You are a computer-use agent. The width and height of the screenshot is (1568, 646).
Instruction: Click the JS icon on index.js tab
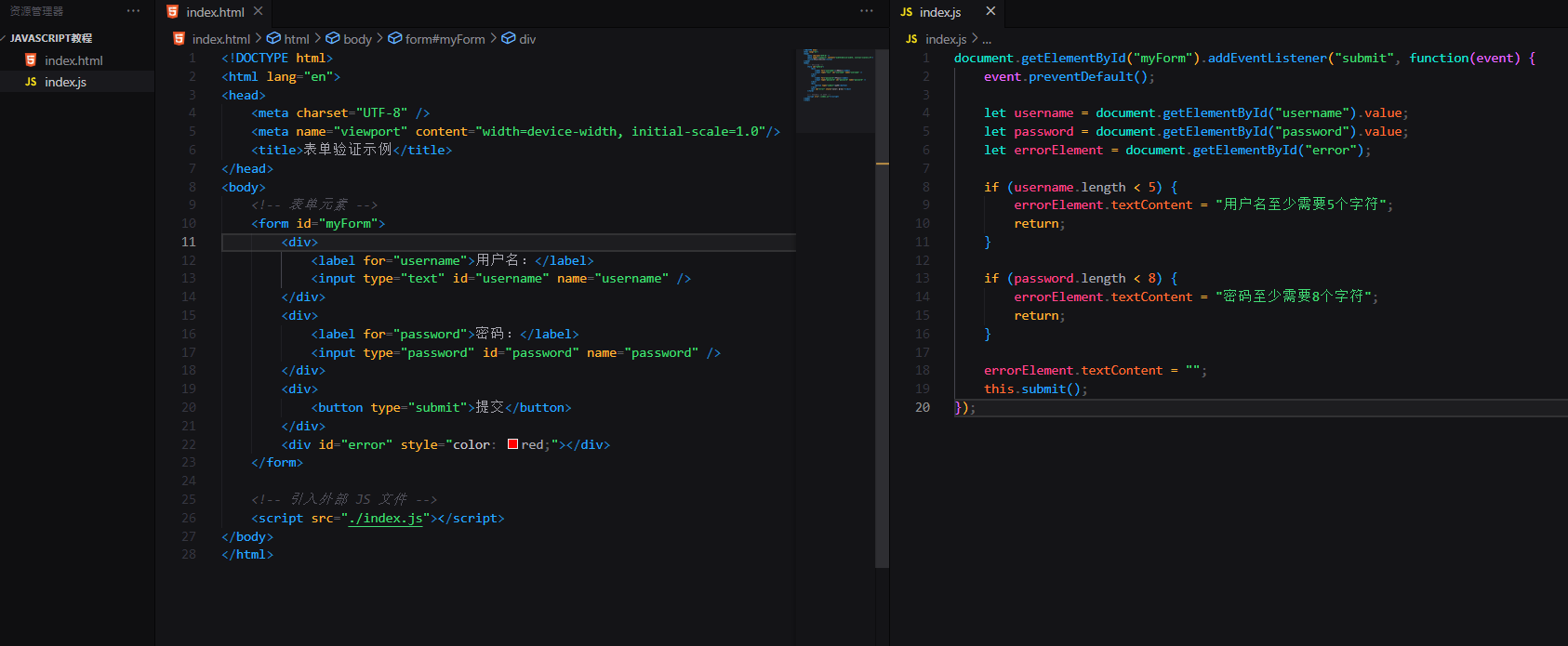click(907, 12)
